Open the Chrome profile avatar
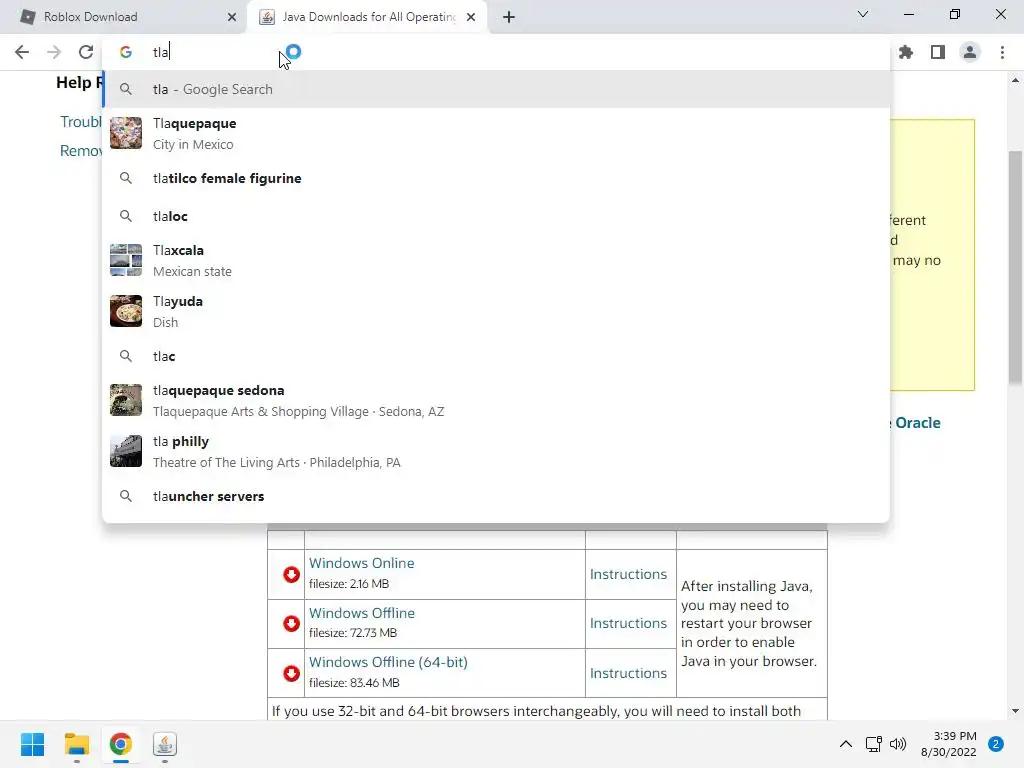 click(970, 52)
